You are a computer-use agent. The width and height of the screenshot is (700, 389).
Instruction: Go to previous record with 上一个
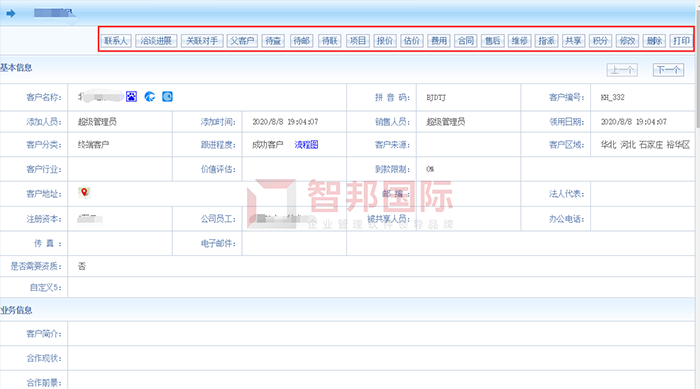(622, 70)
